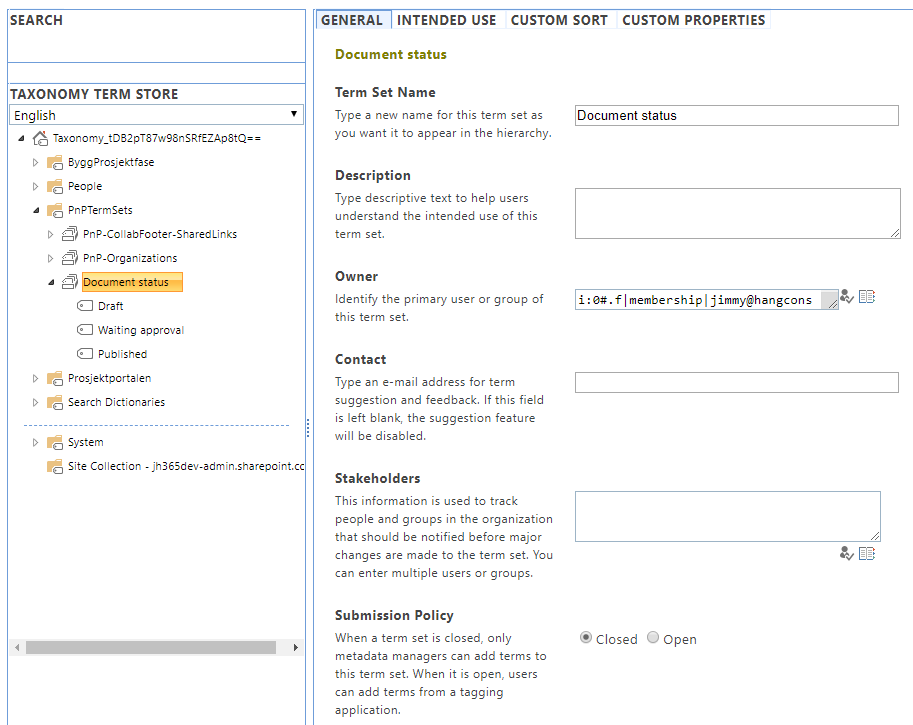
Task: Expand the Search Dictionaries group
Action: coord(36,402)
